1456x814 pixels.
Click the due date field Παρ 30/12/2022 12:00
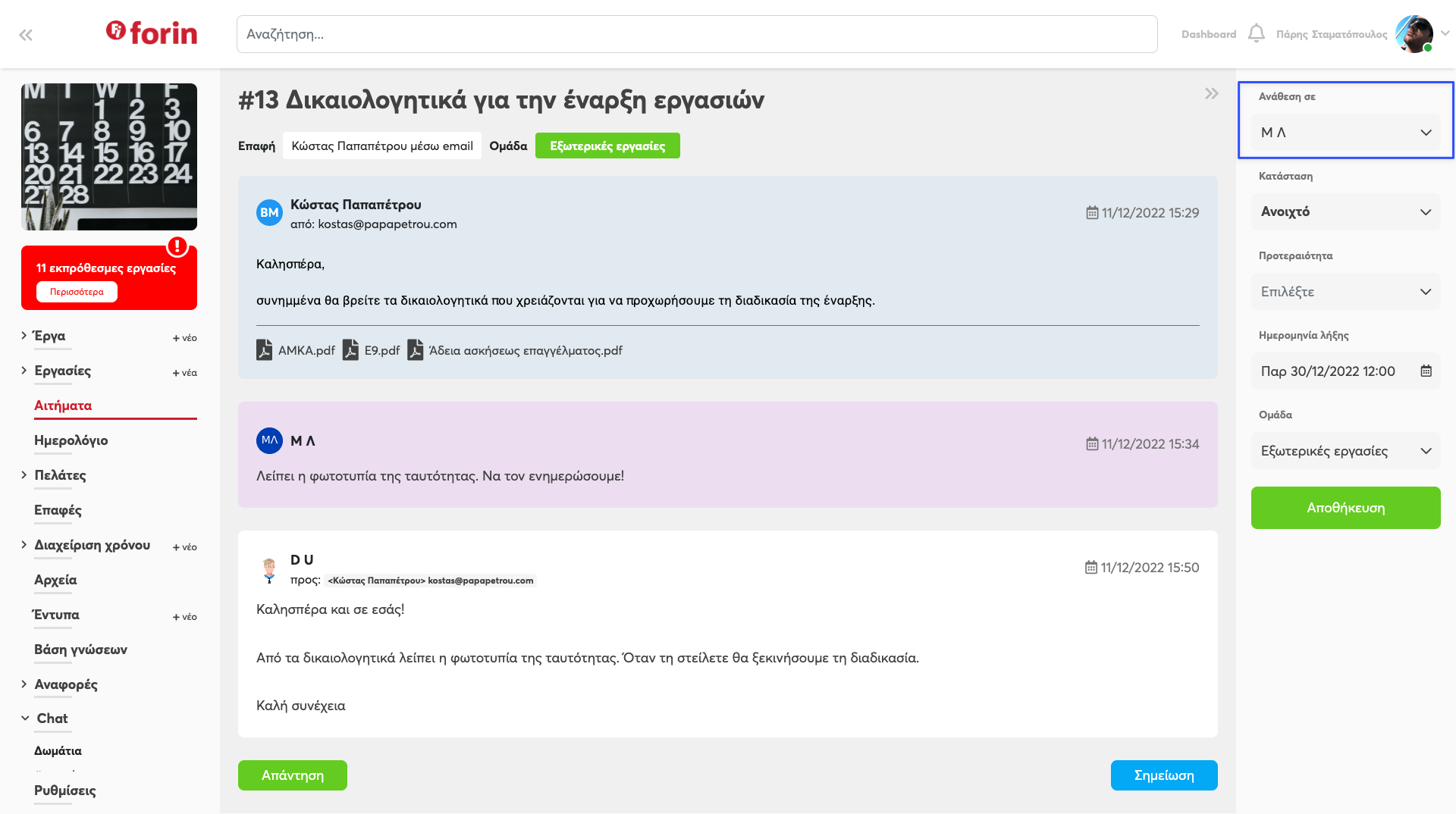tap(1346, 371)
